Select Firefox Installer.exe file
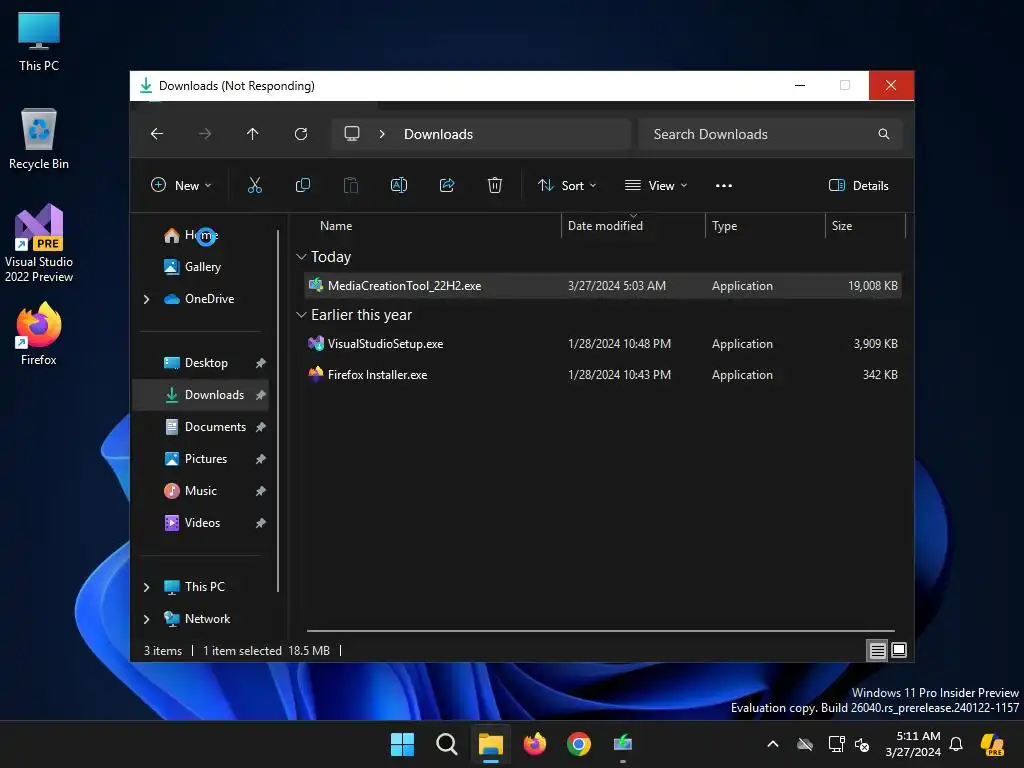1024x768 pixels. tap(603, 375)
